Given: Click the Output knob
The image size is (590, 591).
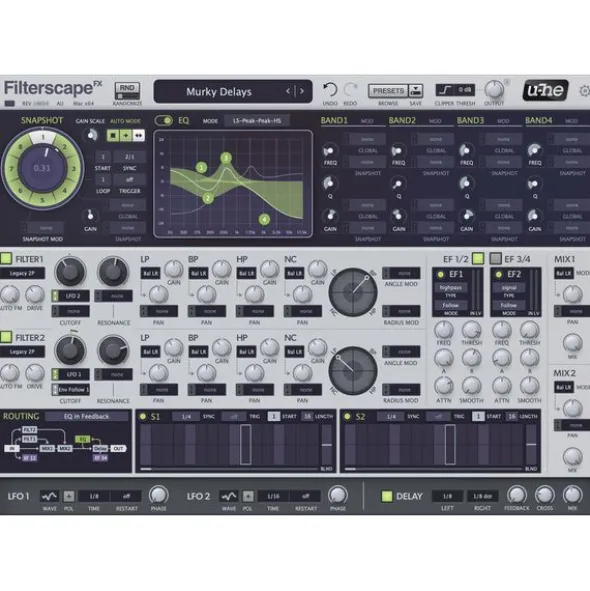Looking at the screenshot, I should click(494, 90).
